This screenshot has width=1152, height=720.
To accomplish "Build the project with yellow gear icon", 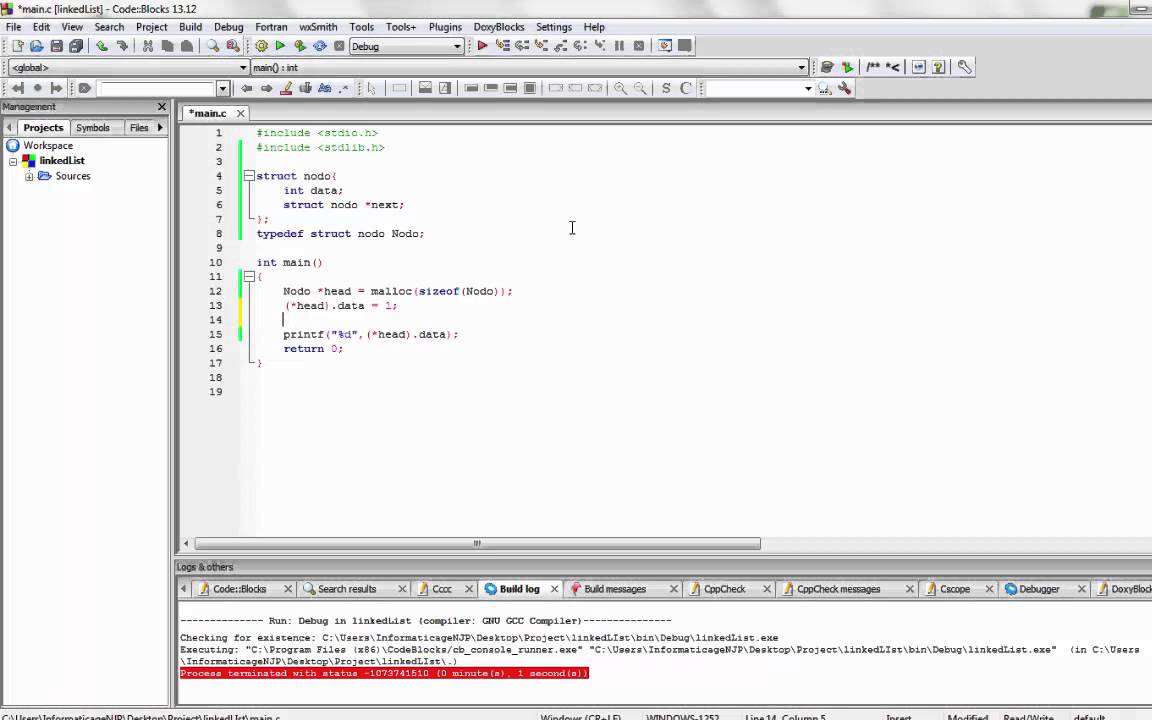I will [262, 46].
